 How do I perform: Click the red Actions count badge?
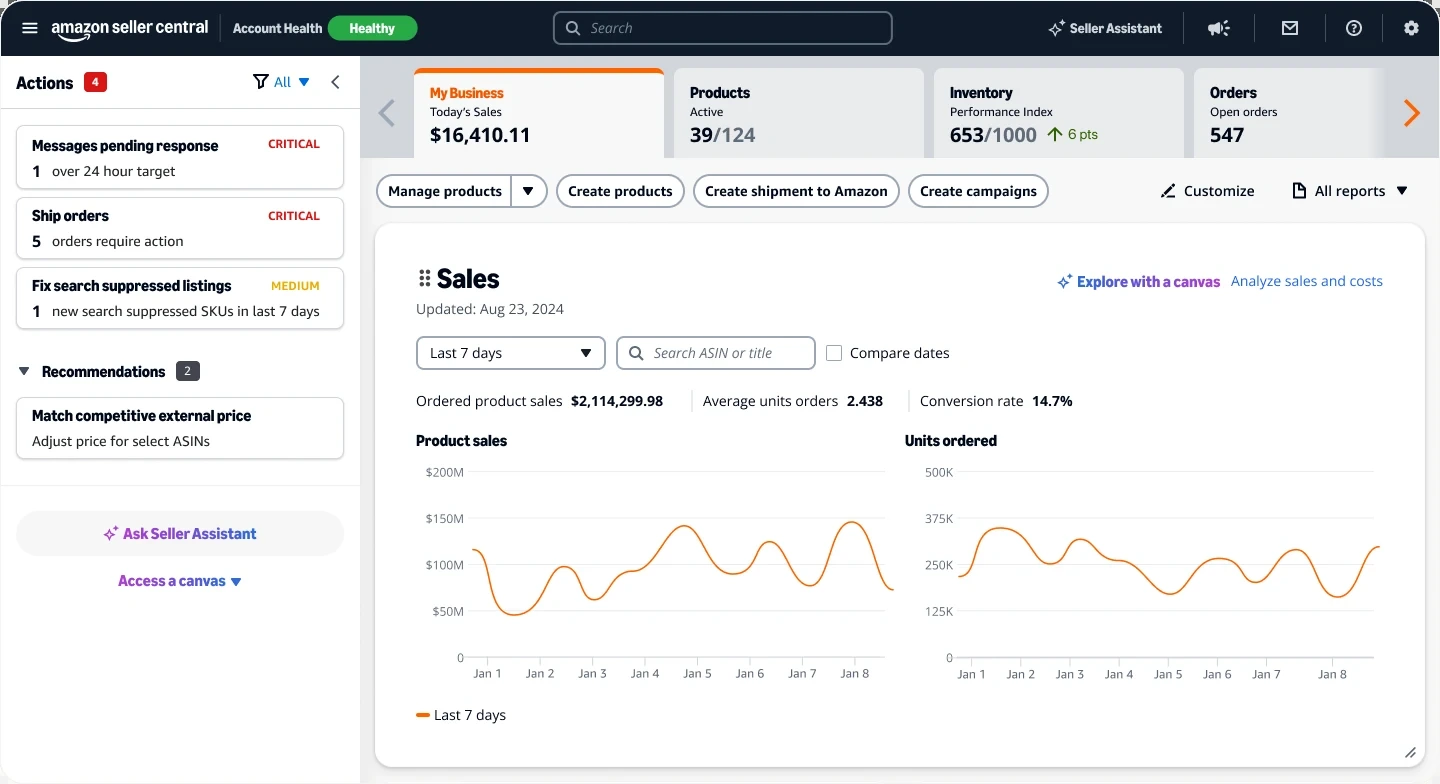click(95, 82)
